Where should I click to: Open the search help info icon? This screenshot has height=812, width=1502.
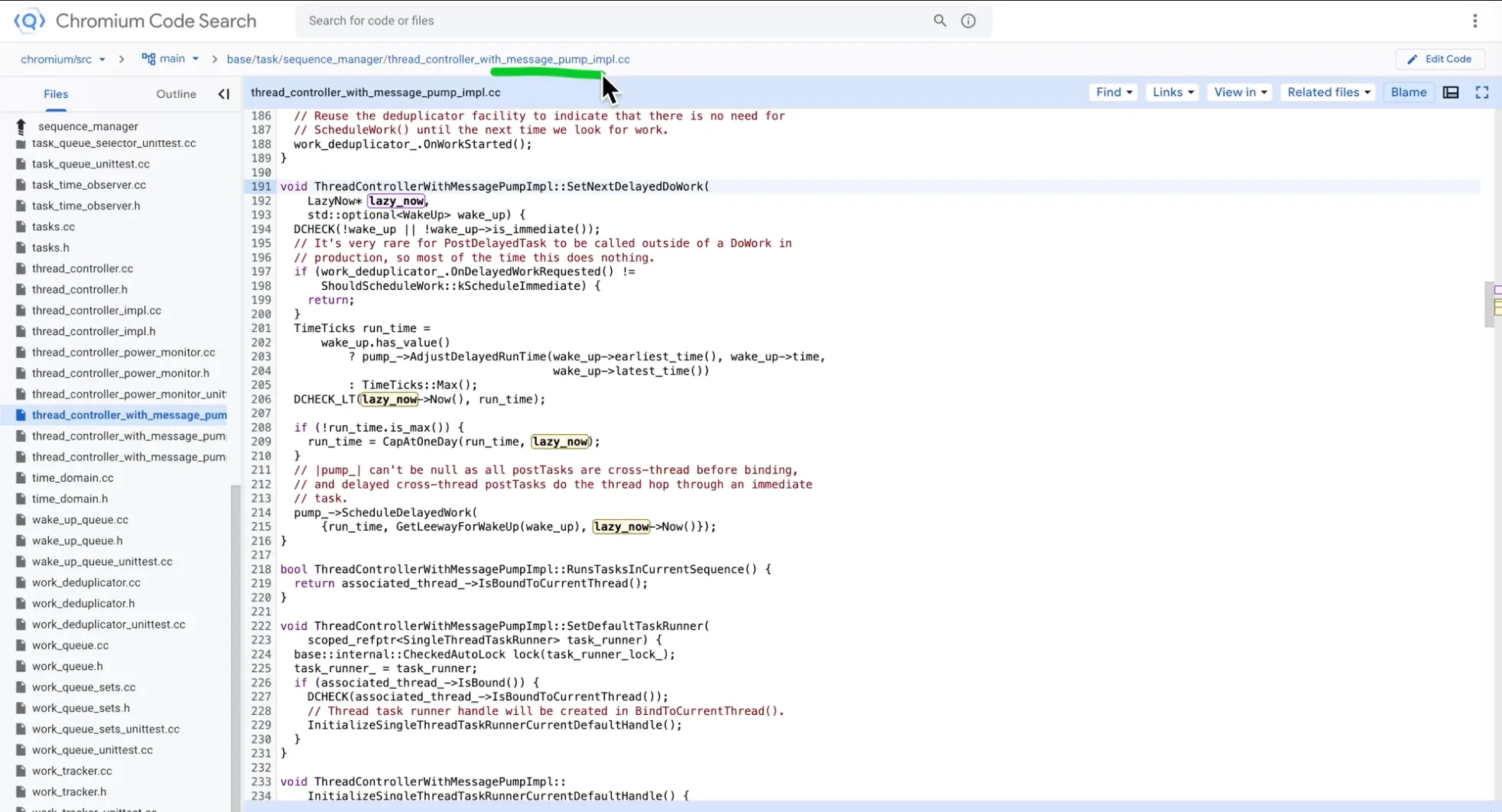968,21
